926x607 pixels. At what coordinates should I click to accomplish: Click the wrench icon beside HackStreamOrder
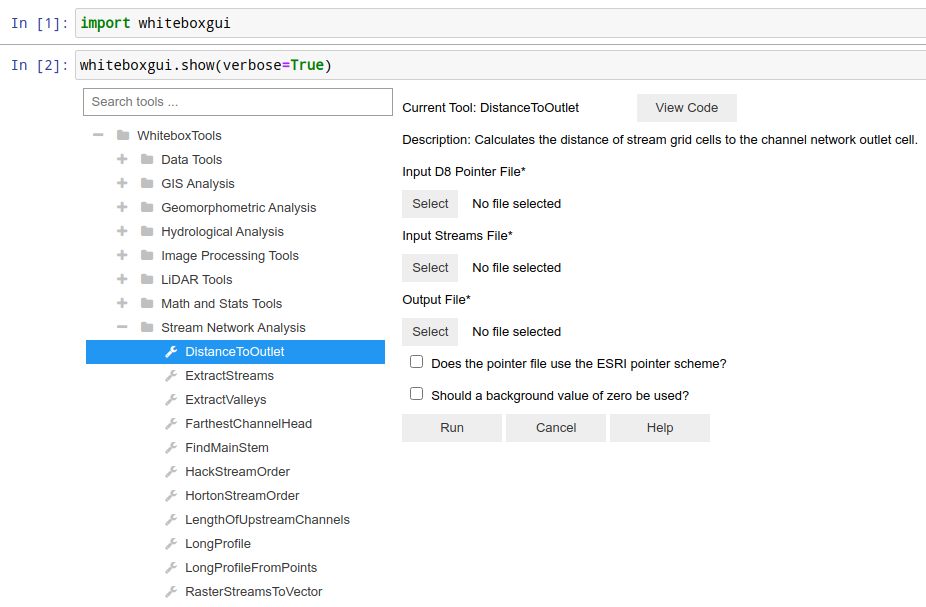point(171,472)
